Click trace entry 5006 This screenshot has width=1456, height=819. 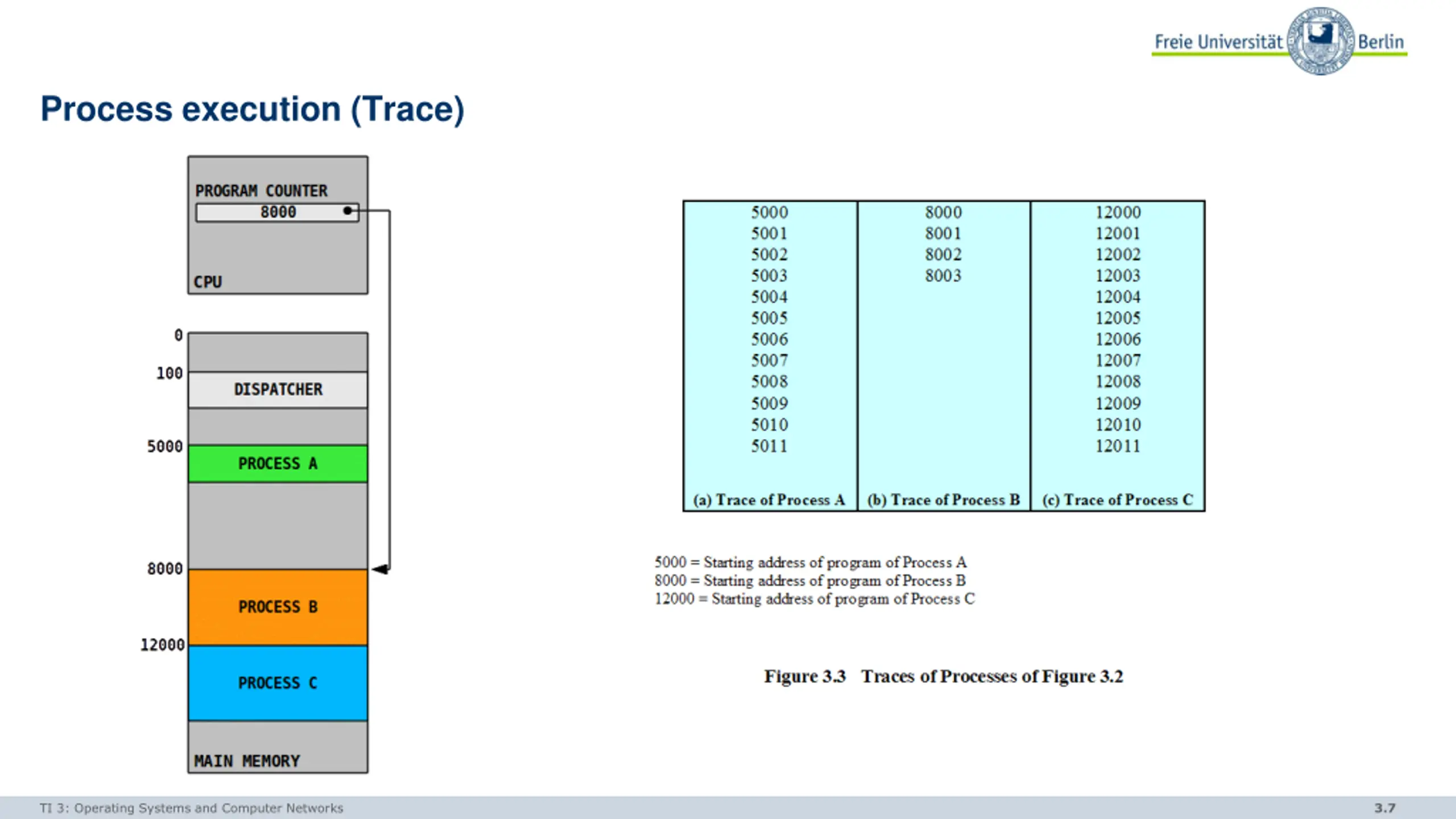770,340
